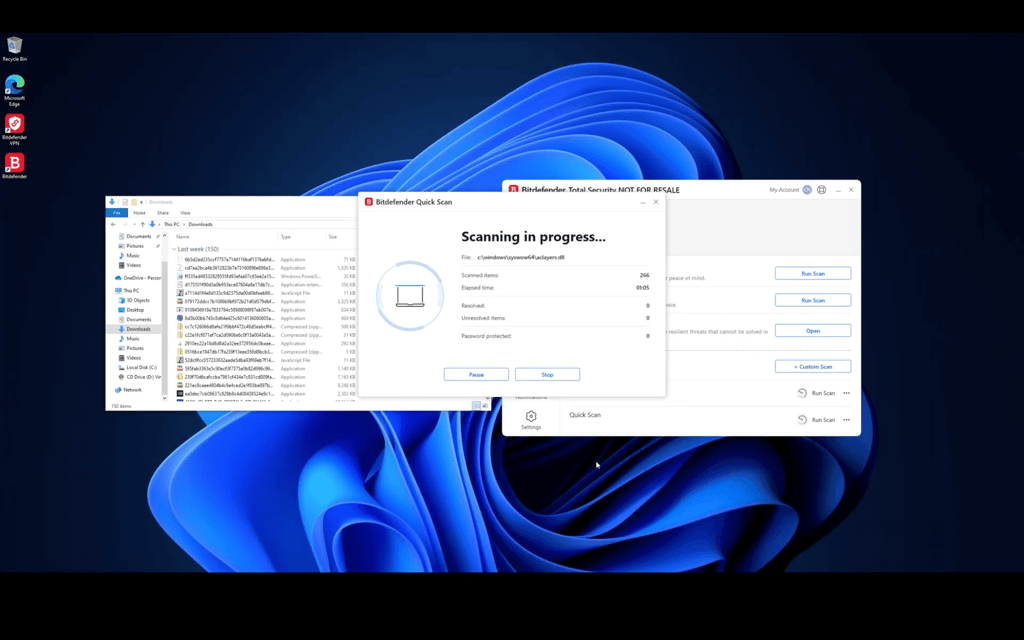Go up one folder level in Explorer
This screenshot has height=640, width=1024.
(142, 224)
